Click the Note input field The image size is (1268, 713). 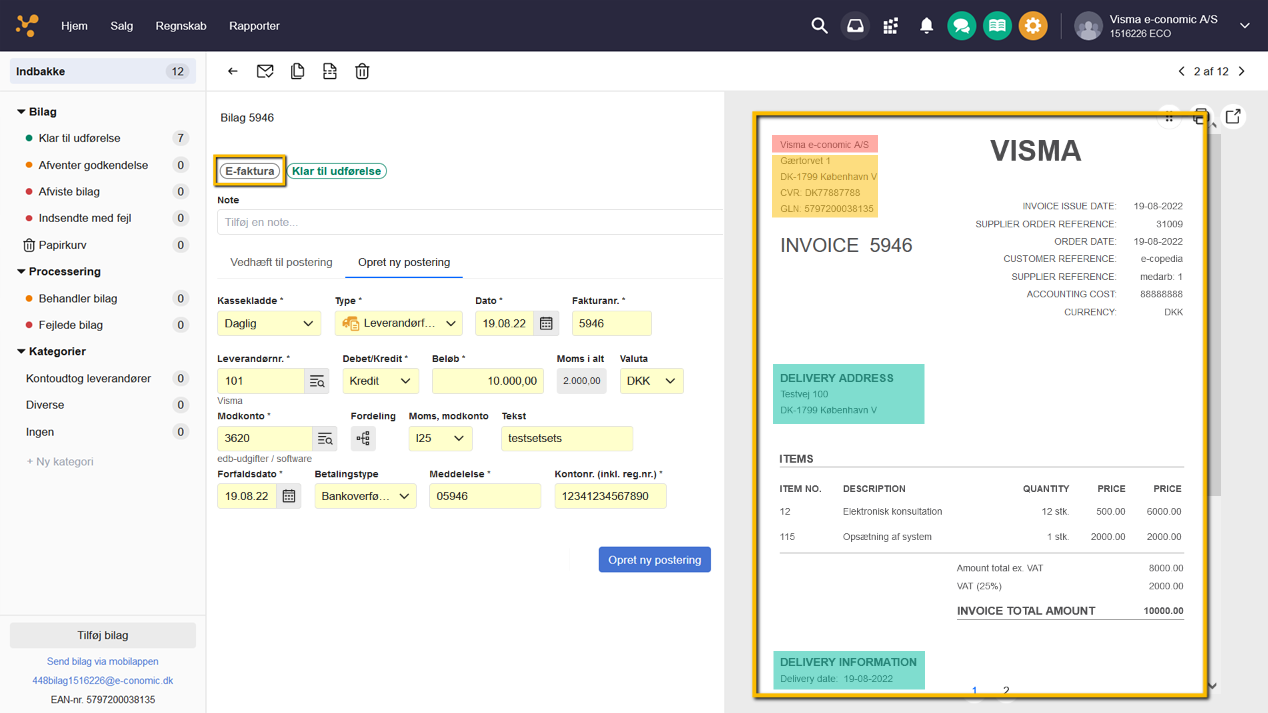coord(470,222)
